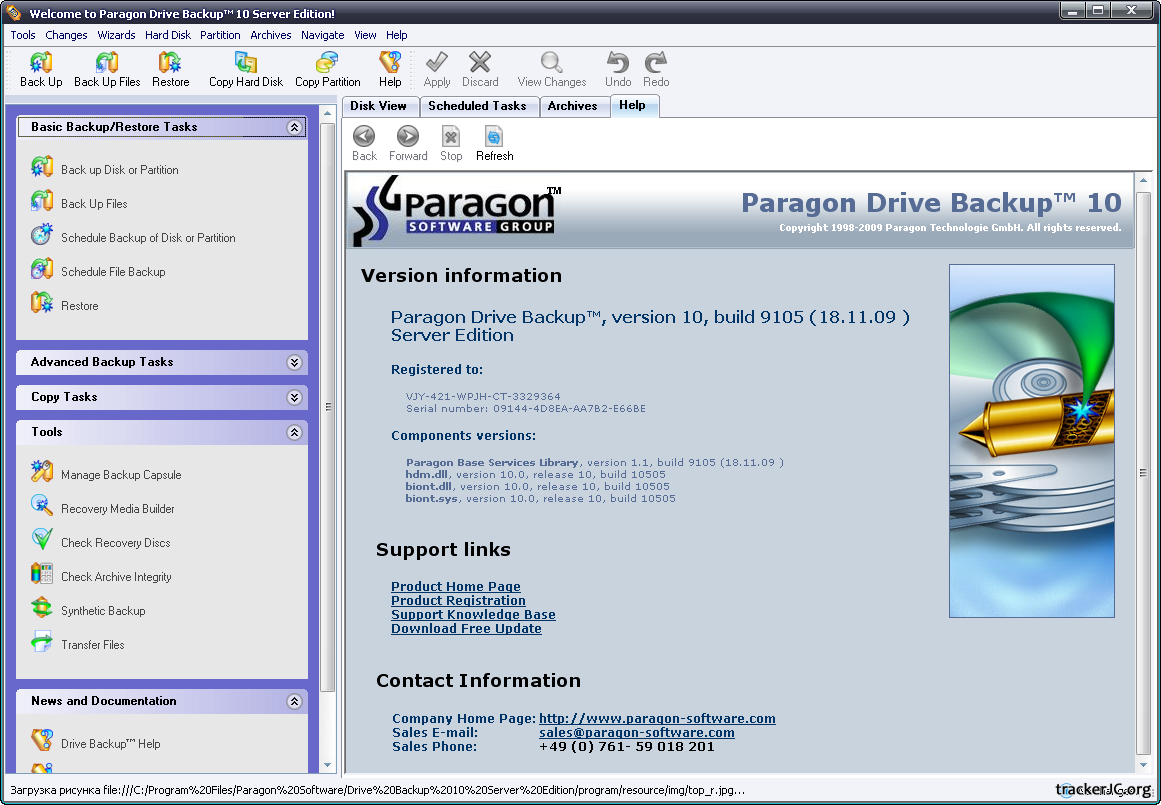Image resolution: width=1161 pixels, height=805 pixels.
Task: Open Recovery Media Builder tool
Action: (117, 509)
